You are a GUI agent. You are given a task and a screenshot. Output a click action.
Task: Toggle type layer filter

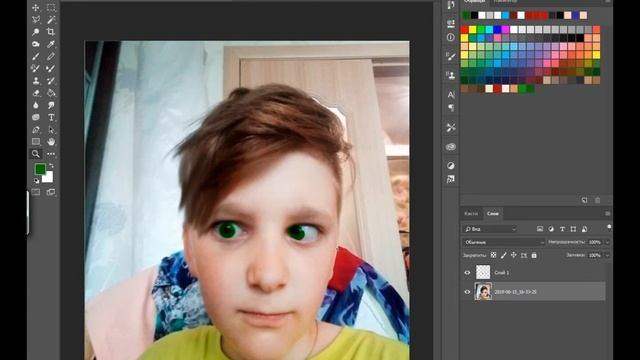(x=562, y=229)
